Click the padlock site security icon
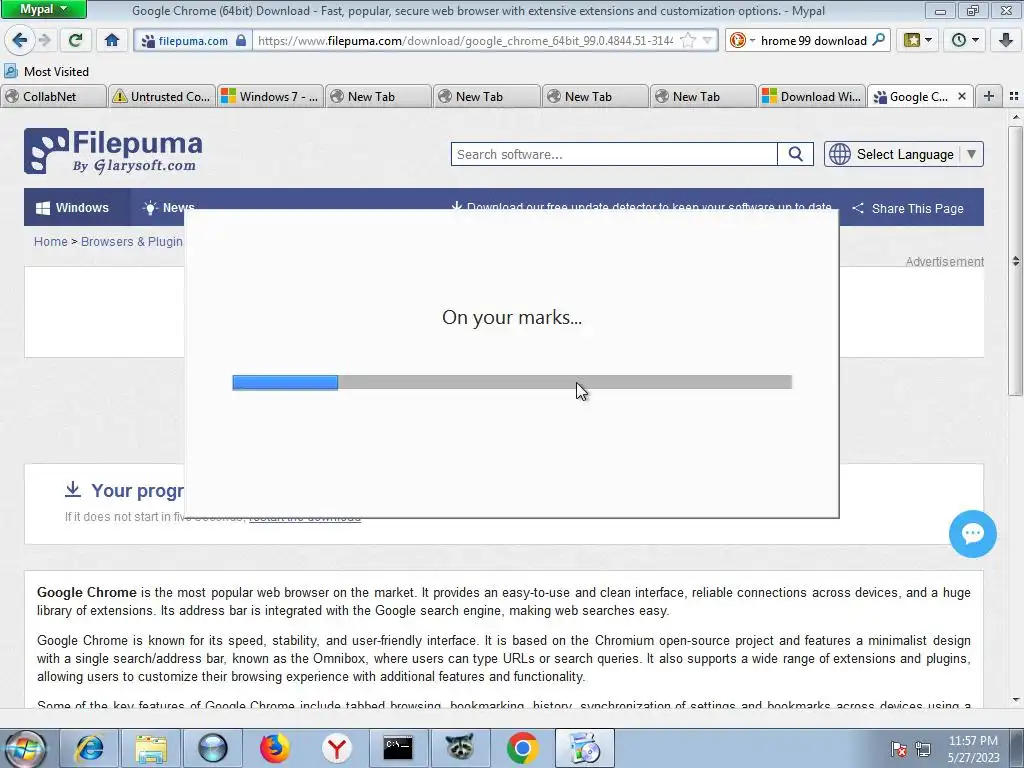This screenshot has height=768, width=1024. [241, 40]
